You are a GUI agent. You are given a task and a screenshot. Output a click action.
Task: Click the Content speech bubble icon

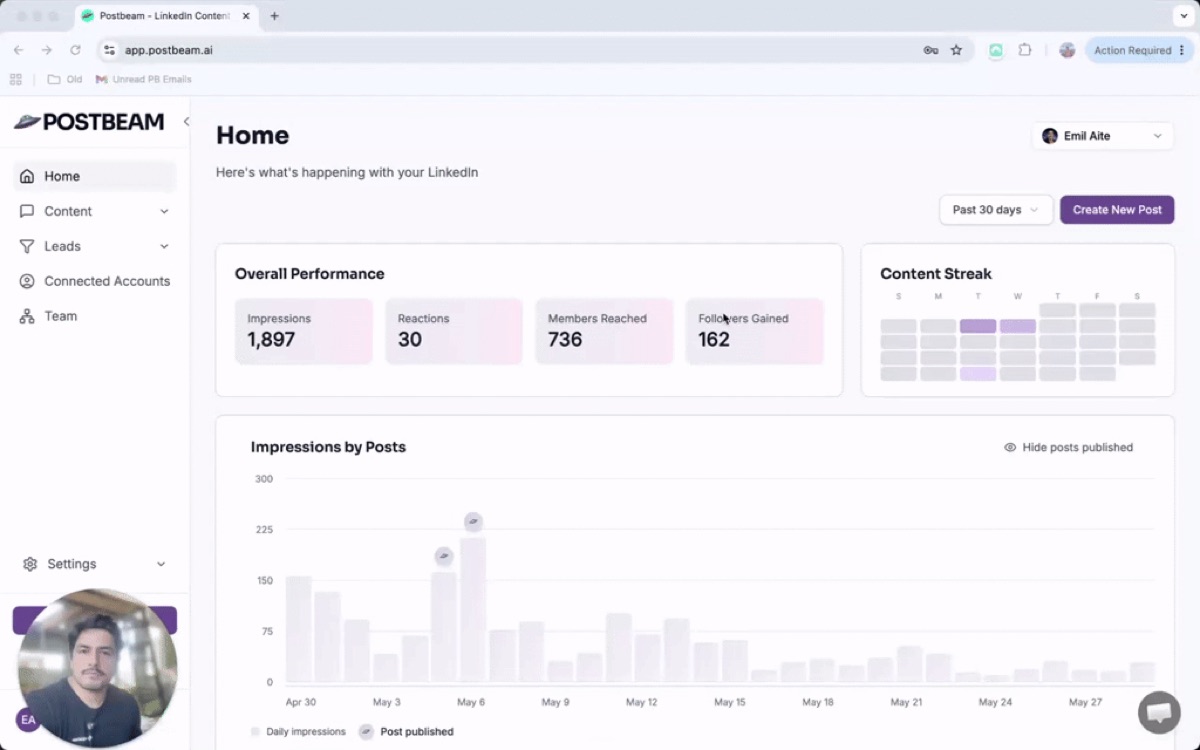click(27, 211)
